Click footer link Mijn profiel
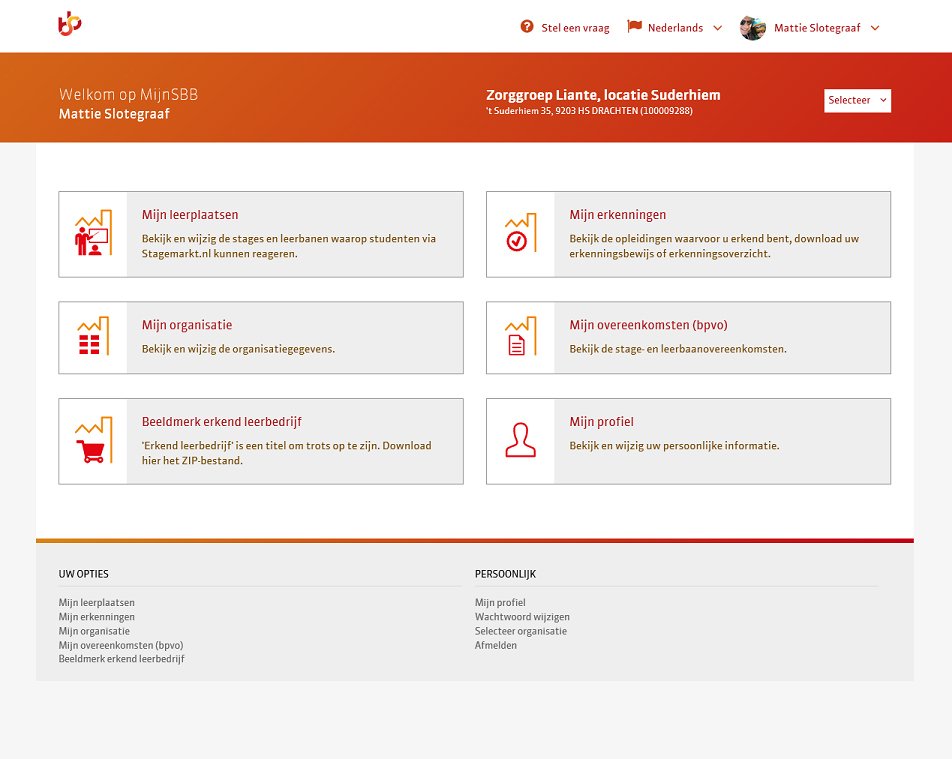Viewport: 952px width, 759px height. 500,602
